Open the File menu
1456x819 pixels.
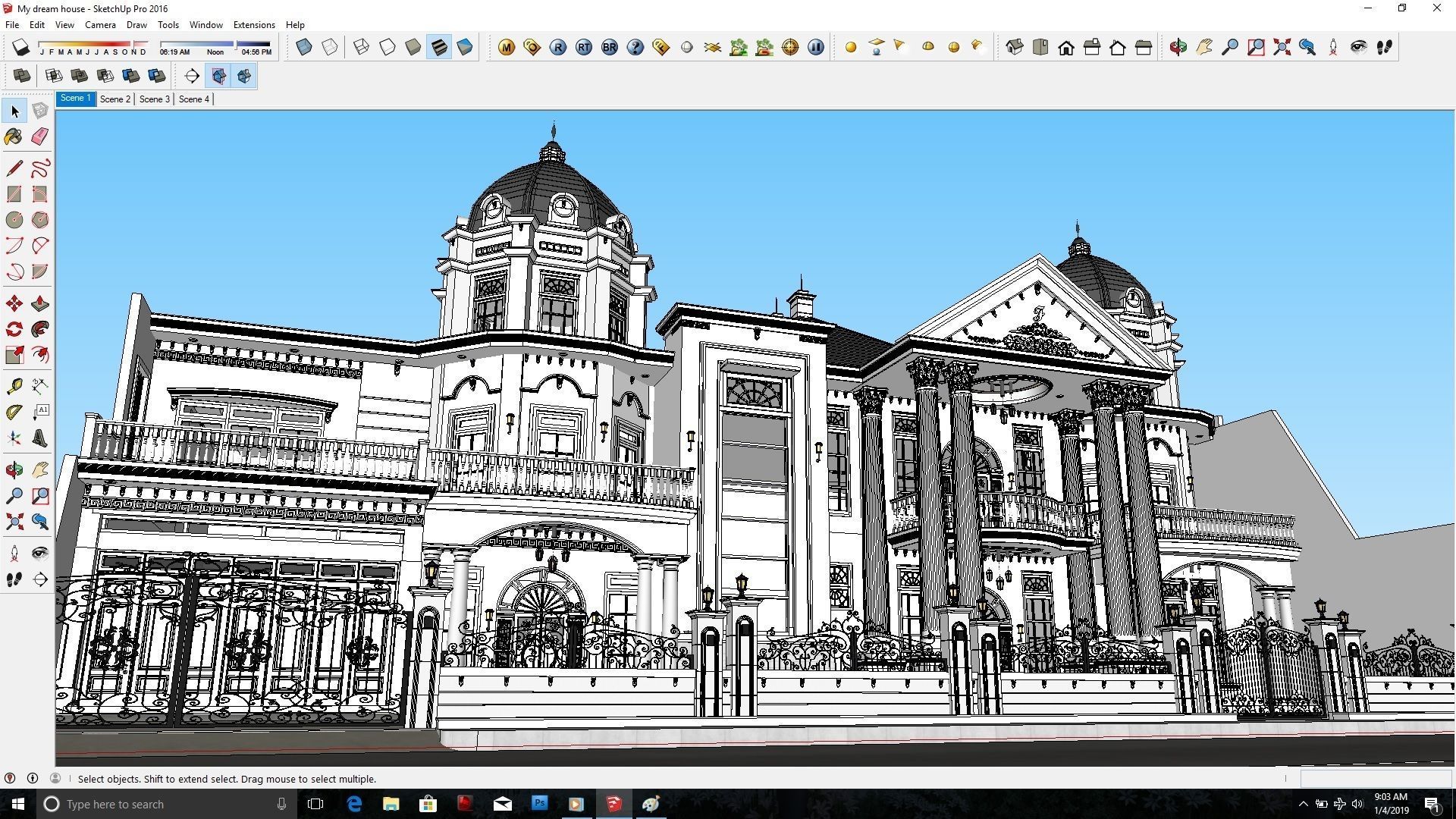(12, 25)
